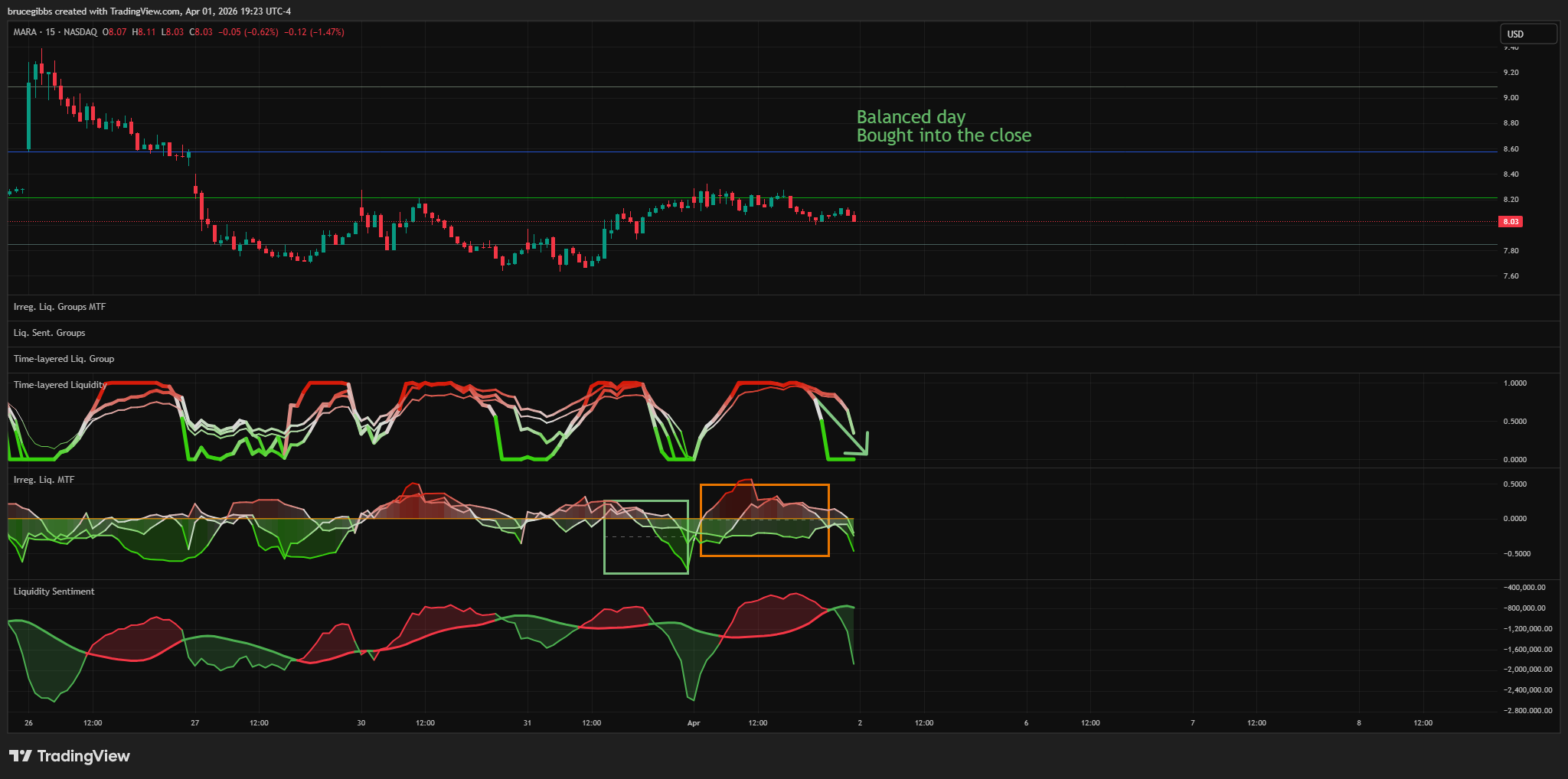Image resolution: width=1568 pixels, height=779 pixels.
Task: Click the 30 date label on time axis
Action: (x=361, y=723)
